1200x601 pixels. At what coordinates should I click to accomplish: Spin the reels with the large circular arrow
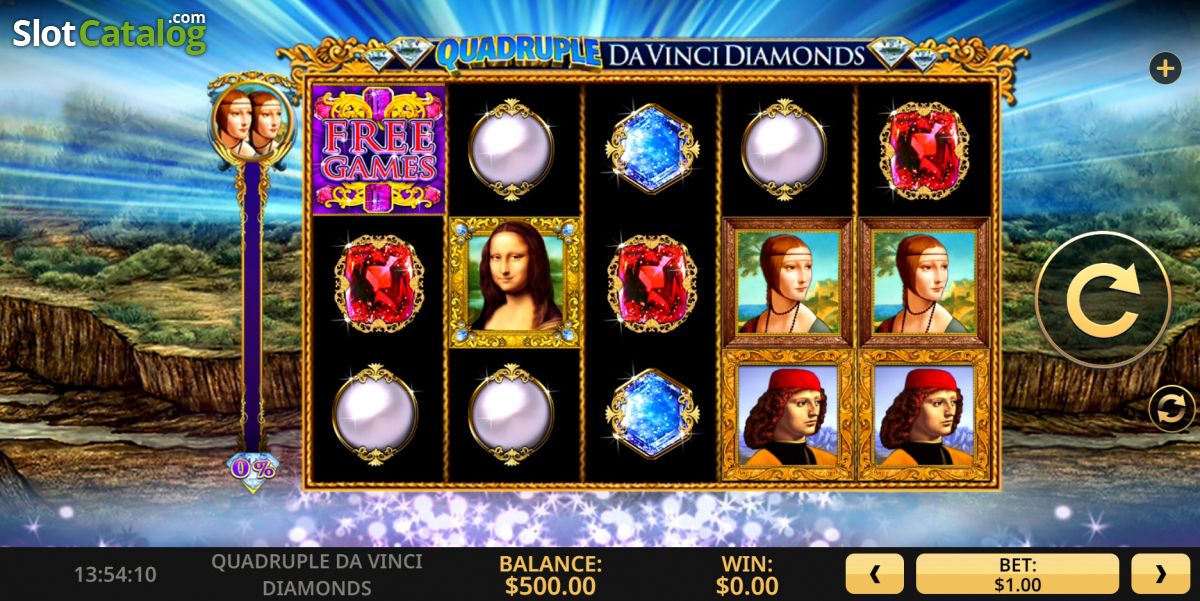click(x=1103, y=299)
